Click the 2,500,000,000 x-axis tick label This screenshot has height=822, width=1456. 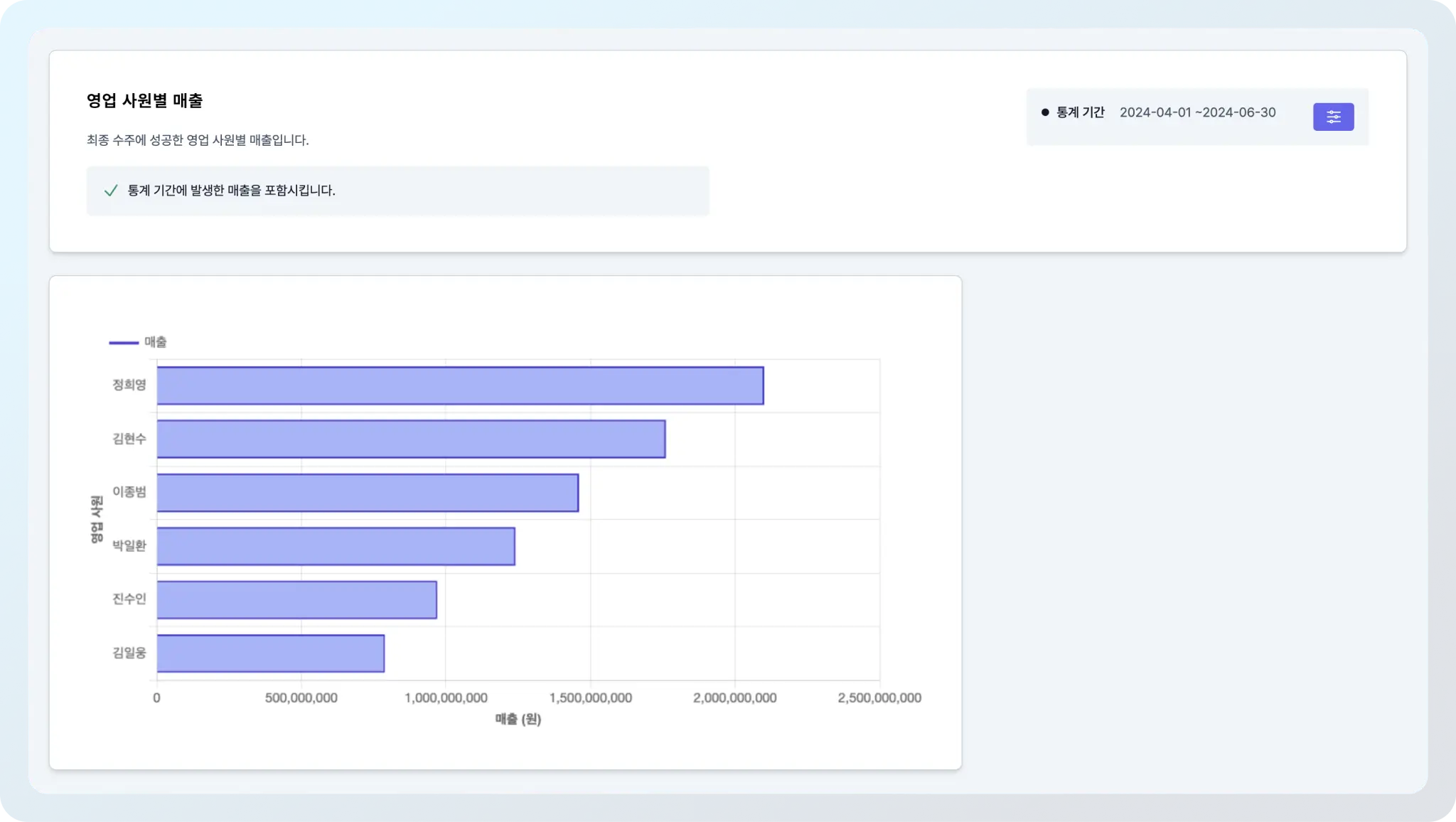point(879,698)
